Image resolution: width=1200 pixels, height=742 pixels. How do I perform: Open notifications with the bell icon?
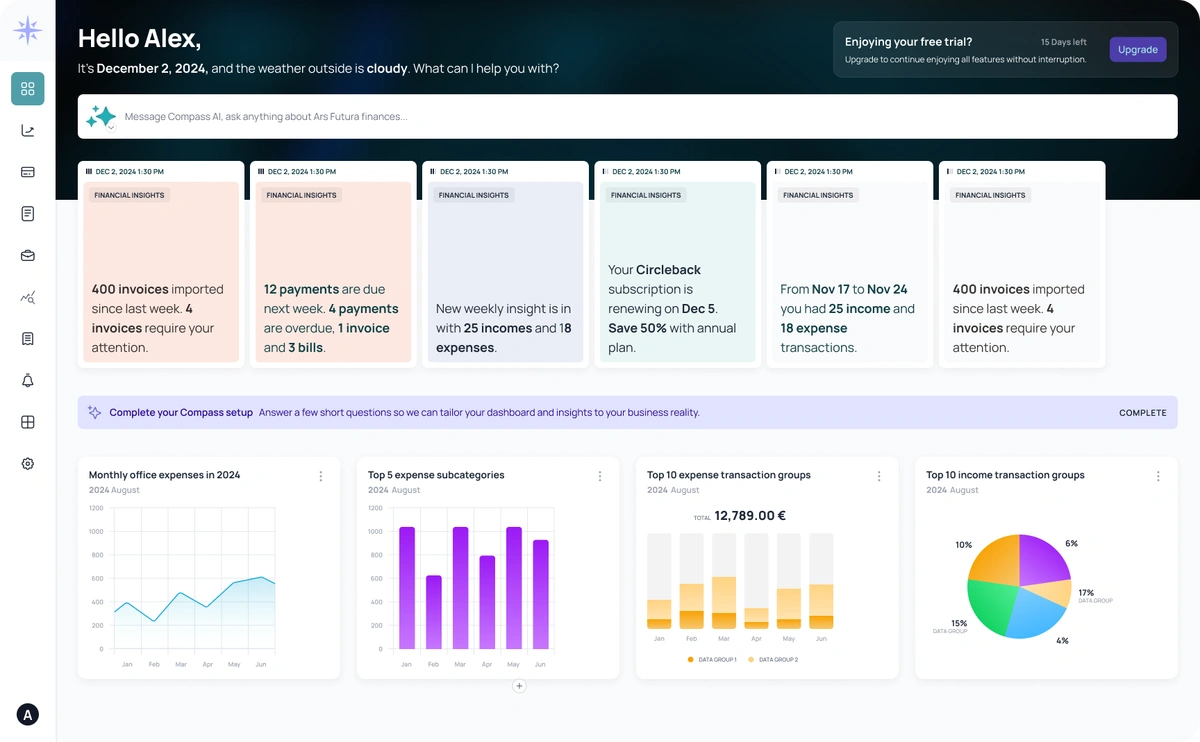[27, 380]
